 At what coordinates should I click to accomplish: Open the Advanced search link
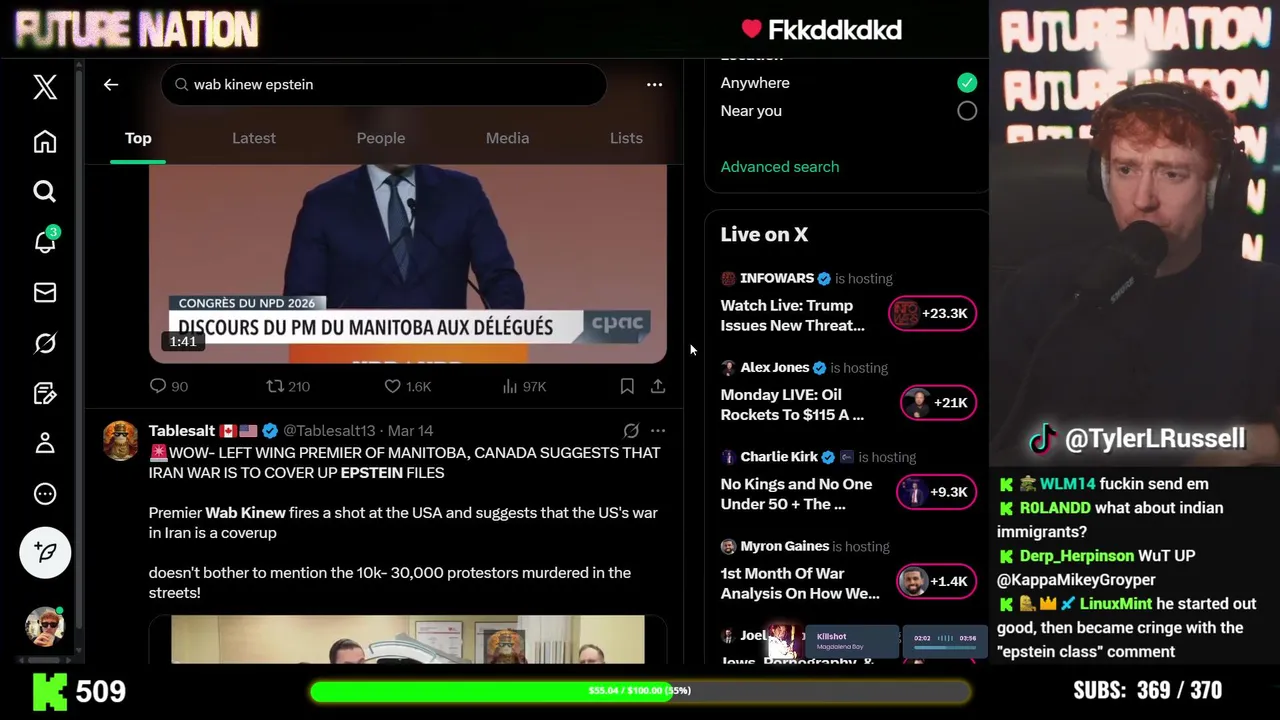point(780,167)
